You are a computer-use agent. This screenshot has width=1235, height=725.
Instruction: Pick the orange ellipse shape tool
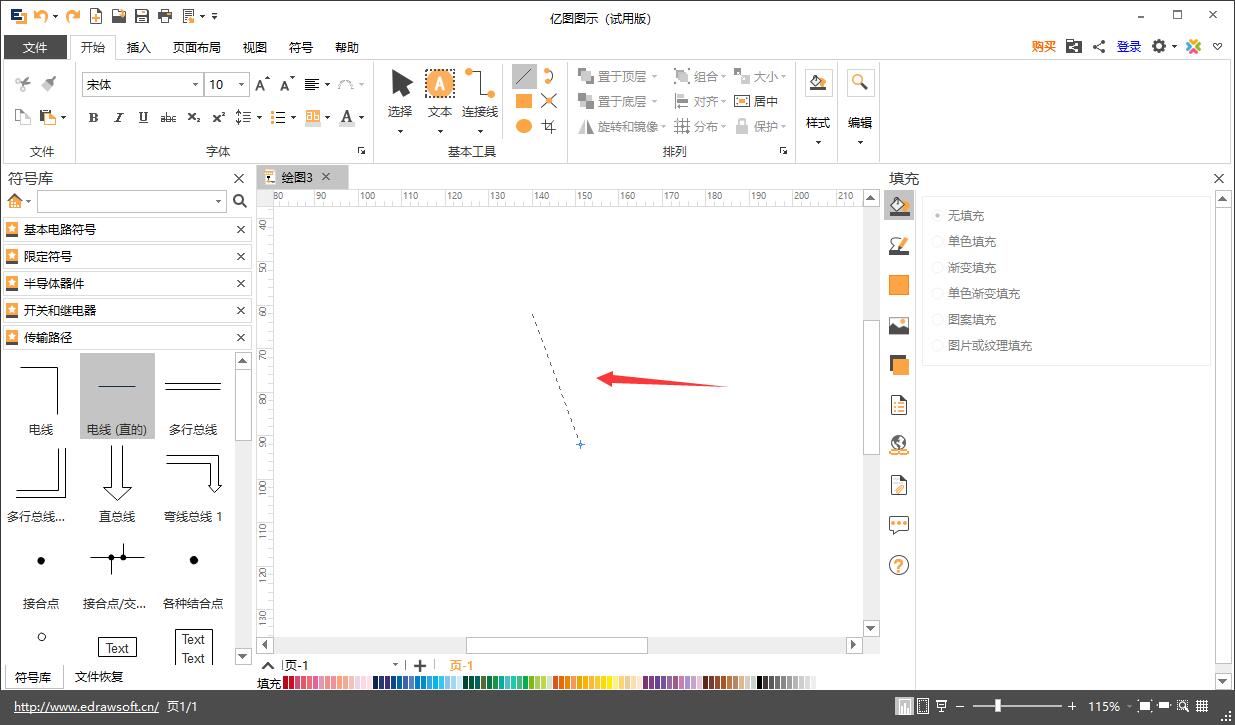[524, 126]
